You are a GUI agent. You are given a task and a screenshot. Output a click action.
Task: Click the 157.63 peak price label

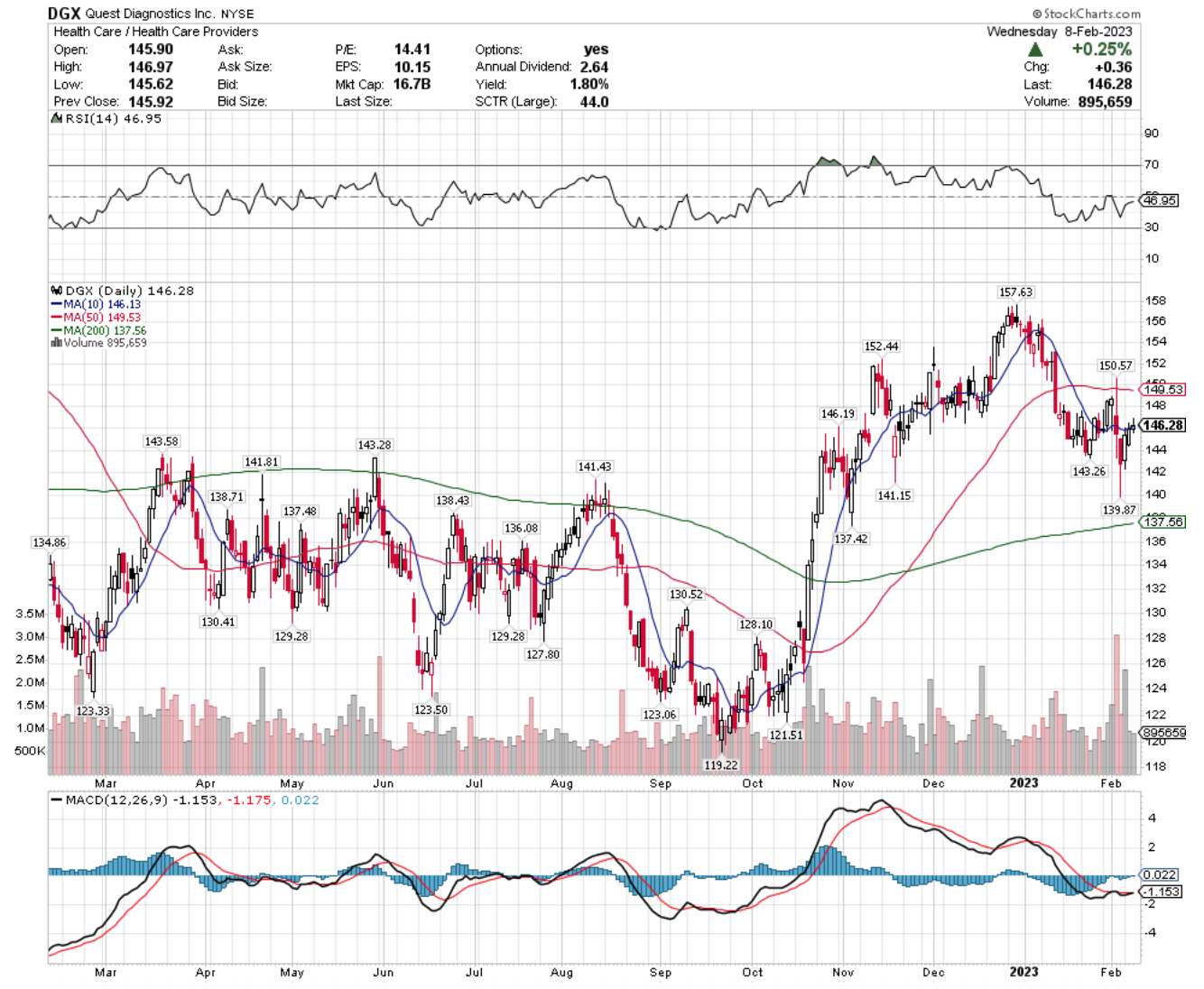coord(1015,292)
